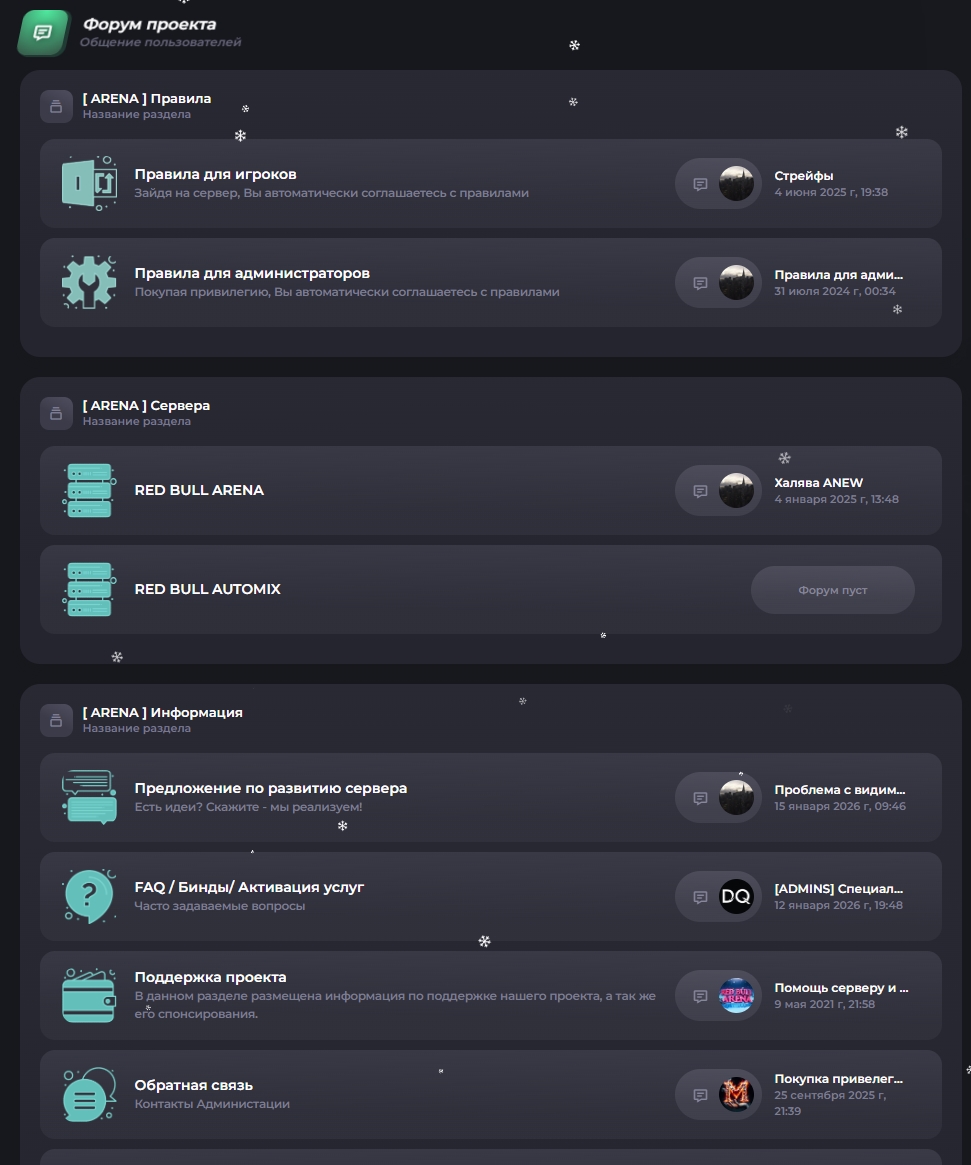The width and height of the screenshot is (971, 1165).
Task: Click the server rack icon for RED BULL AUTOMIX
Action: [x=89, y=589]
